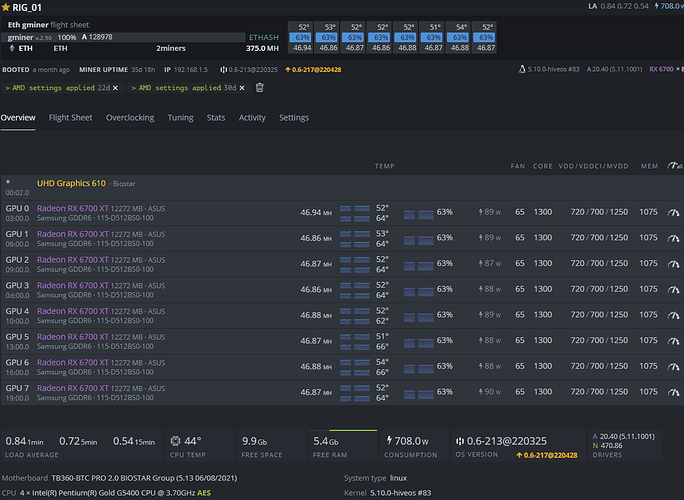
Task: Click the MINER UPTIME 35d 18h value
Action: click(143, 69)
